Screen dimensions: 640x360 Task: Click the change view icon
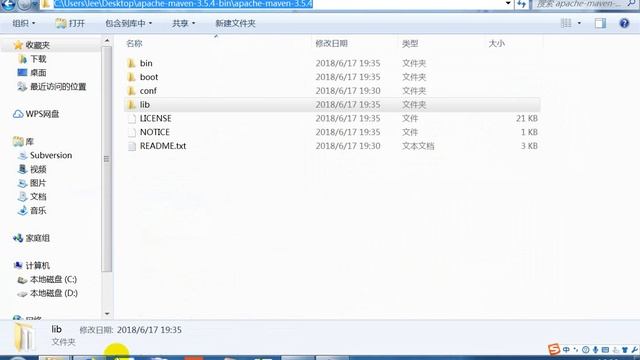coord(566,23)
